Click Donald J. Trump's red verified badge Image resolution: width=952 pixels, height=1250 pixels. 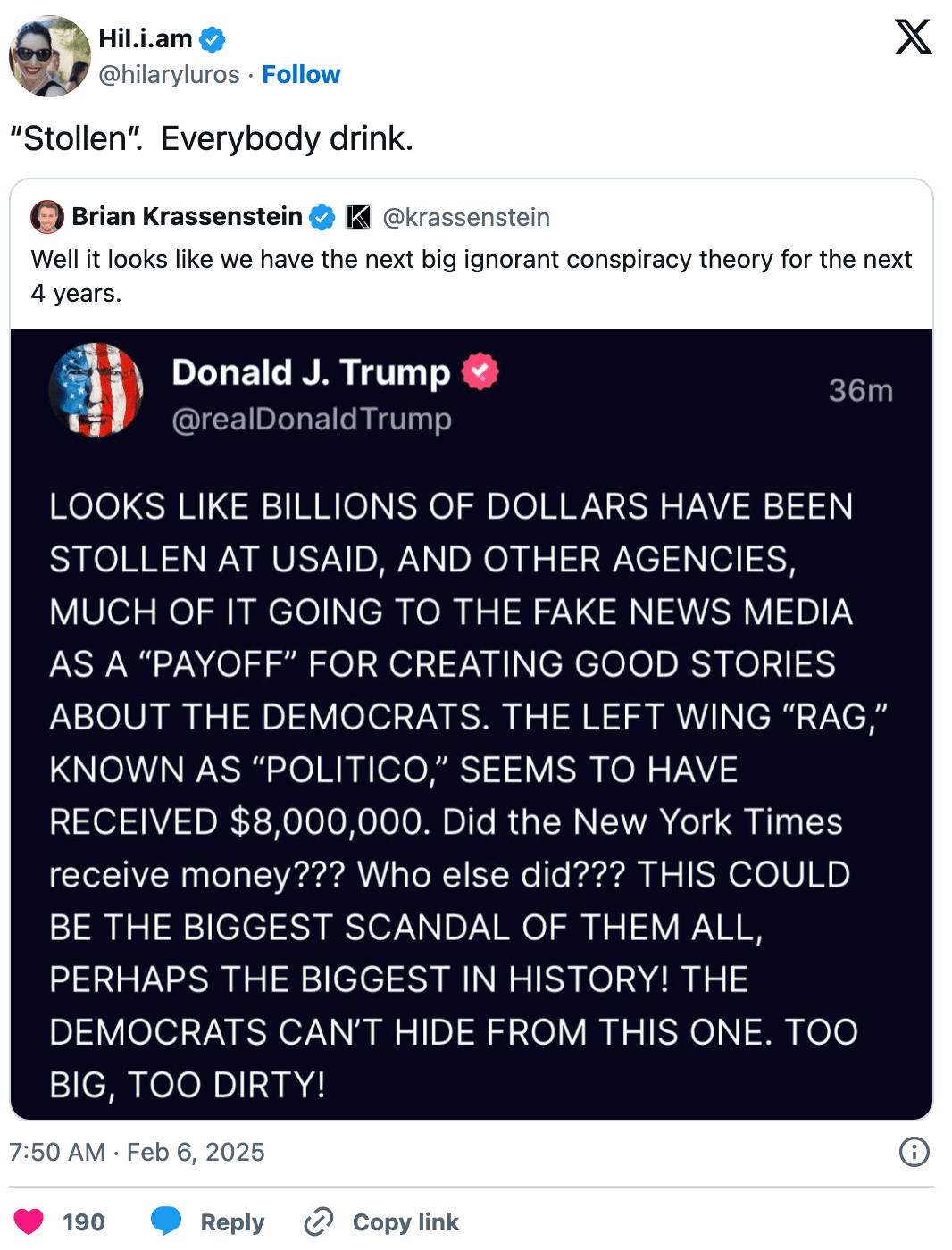point(480,371)
